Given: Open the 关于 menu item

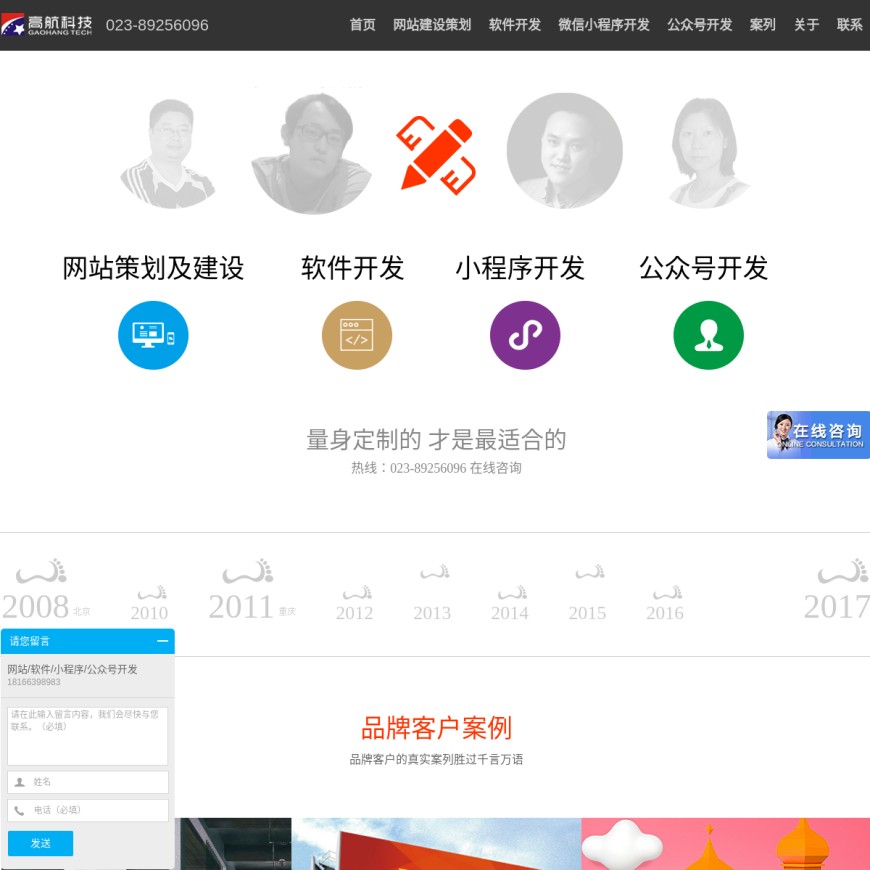Looking at the screenshot, I should pos(806,25).
